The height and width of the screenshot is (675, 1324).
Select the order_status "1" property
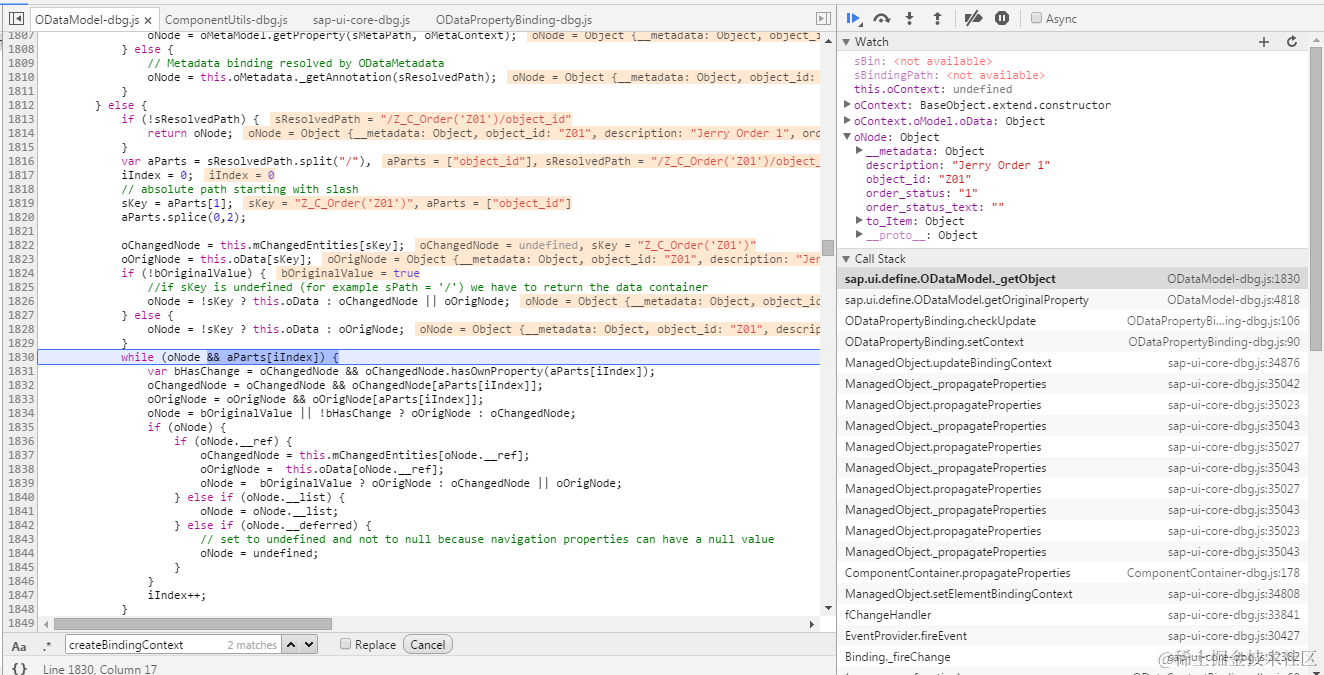pyautogui.click(x=921, y=193)
